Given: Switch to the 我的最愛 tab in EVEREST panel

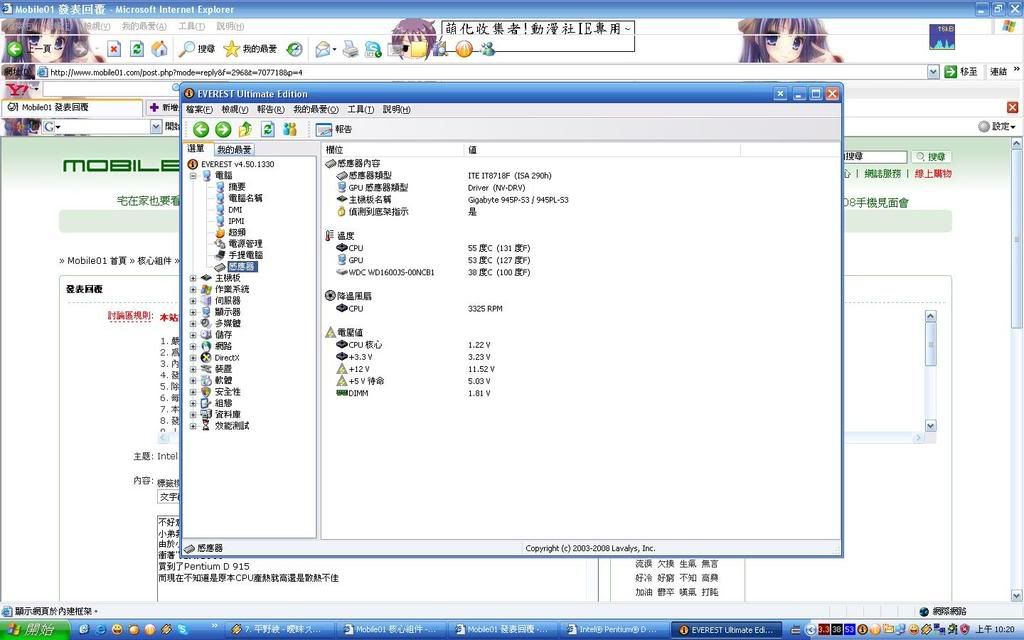Looking at the screenshot, I should coord(234,150).
